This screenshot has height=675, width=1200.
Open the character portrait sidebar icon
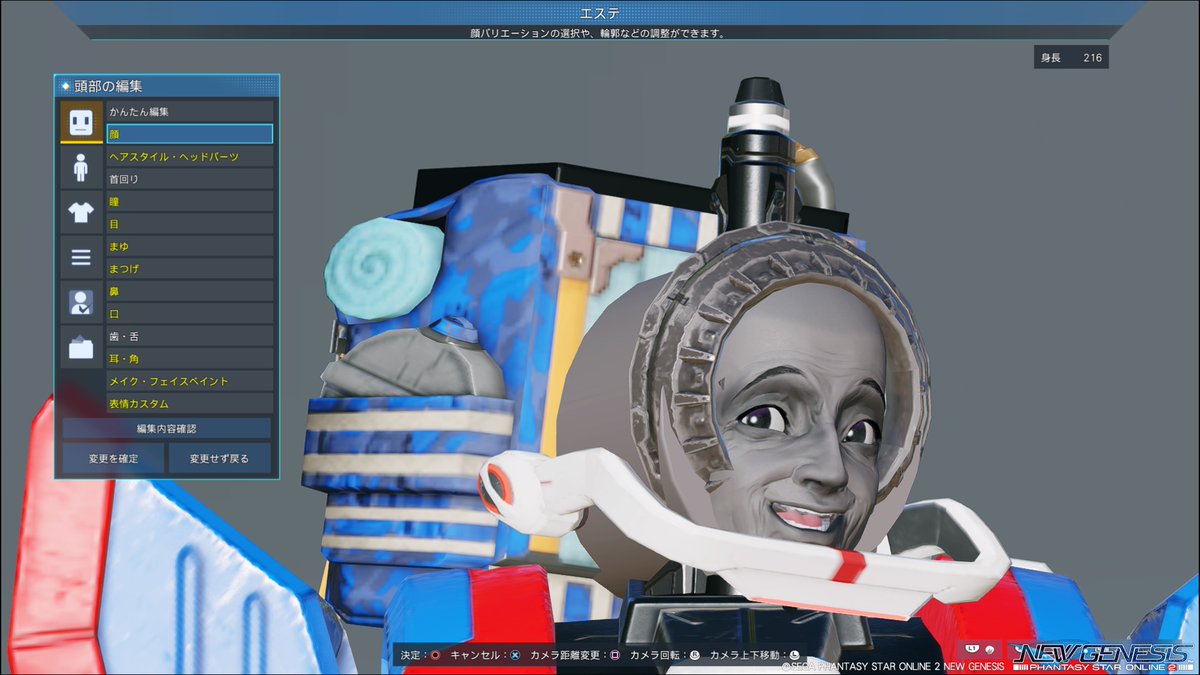pos(81,302)
